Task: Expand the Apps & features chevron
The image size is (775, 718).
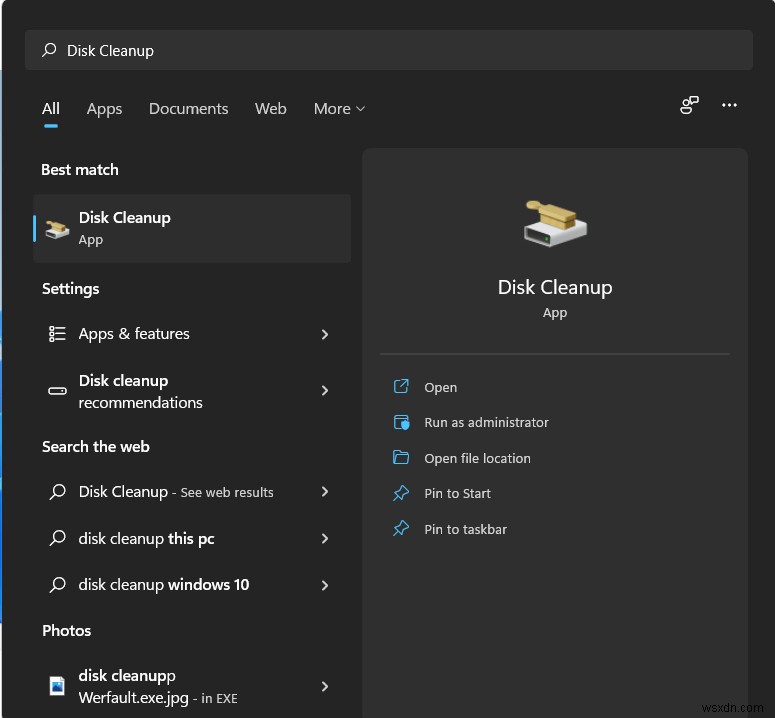Action: click(x=325, y=335)
